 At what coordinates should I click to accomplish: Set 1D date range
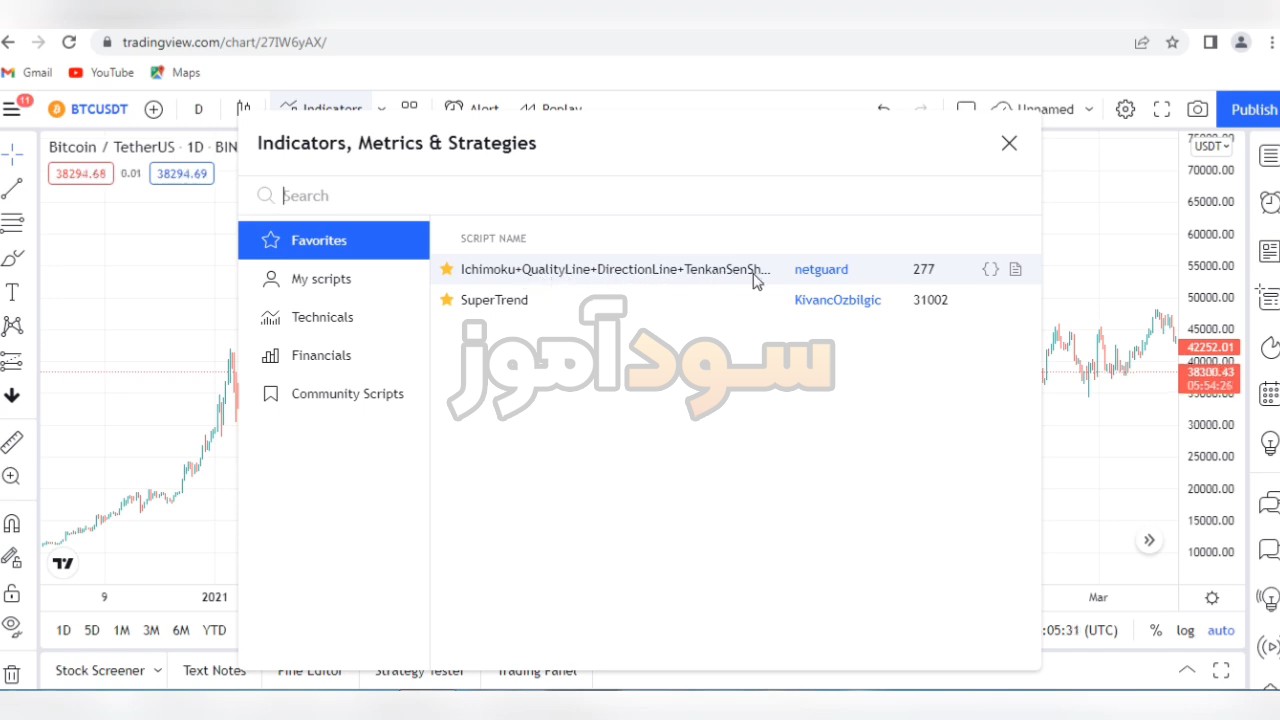pos(63,630)
